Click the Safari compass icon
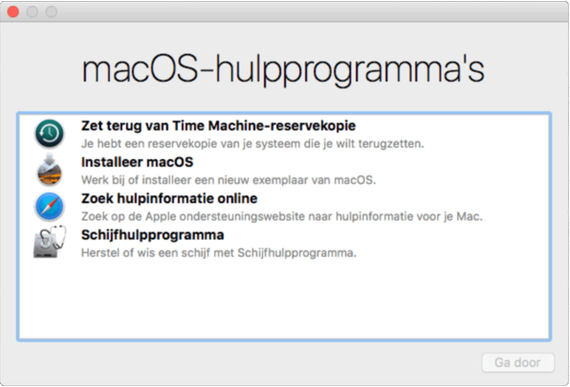 point(49,206)
